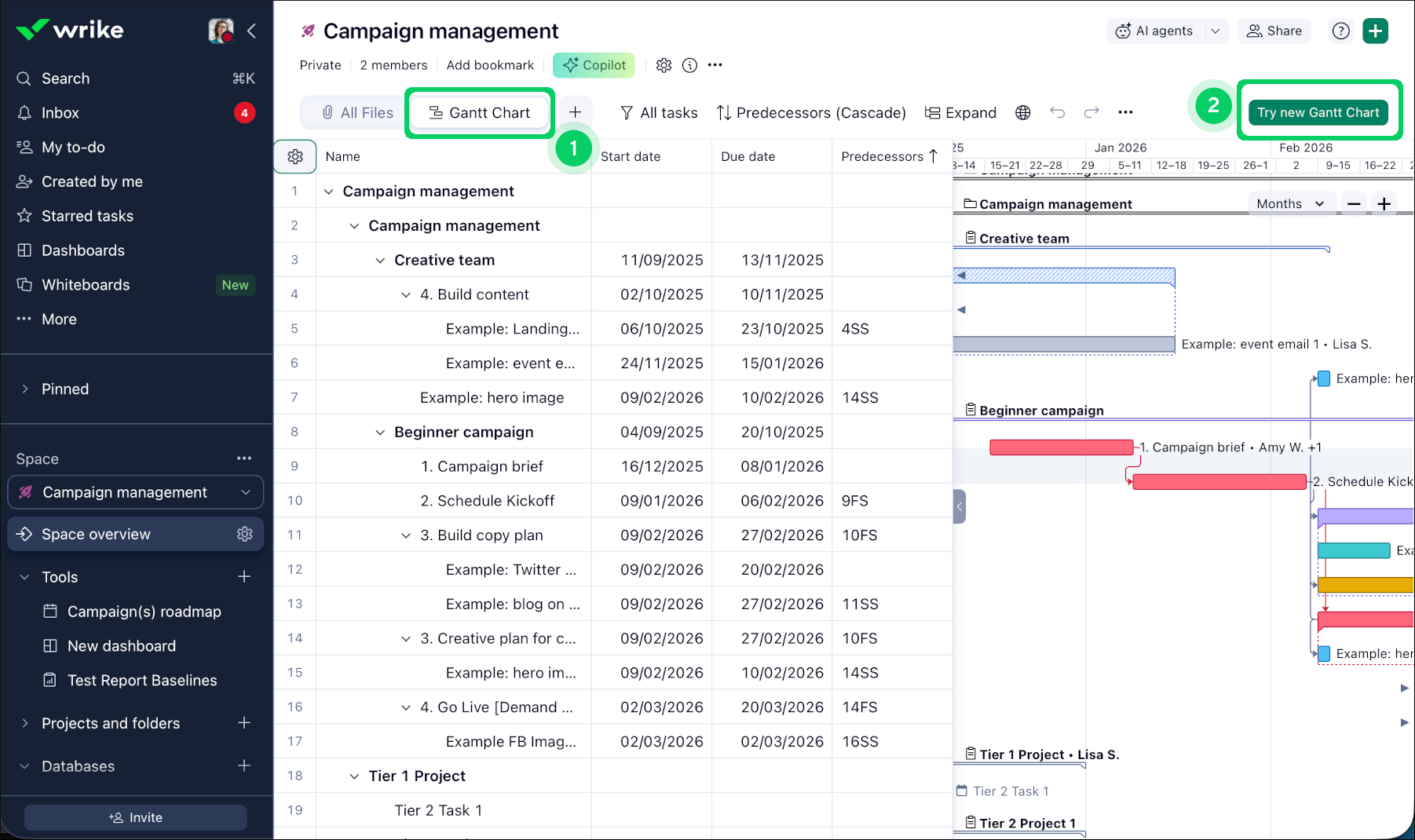Screen dimensions: 1415x840
Task: Collapse the Beginner campaign row
Action: coord(380,433)
